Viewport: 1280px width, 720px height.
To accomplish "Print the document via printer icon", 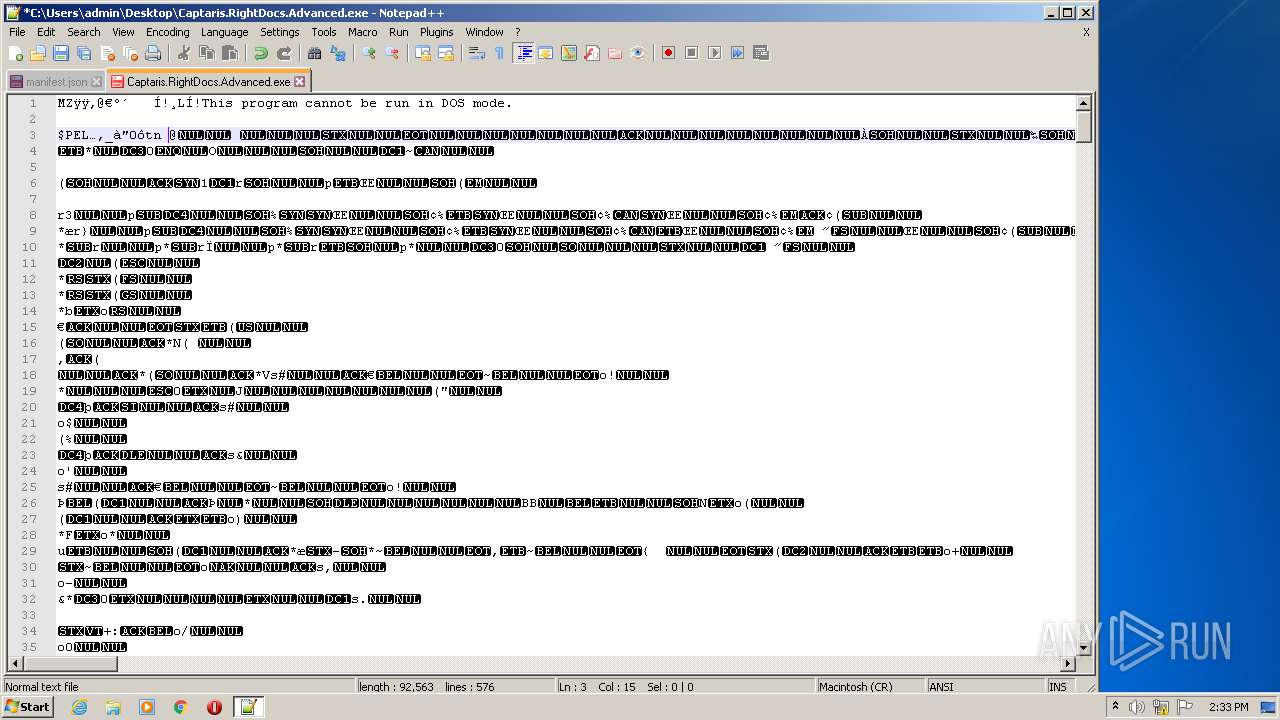I will click(x=153, y=53).
